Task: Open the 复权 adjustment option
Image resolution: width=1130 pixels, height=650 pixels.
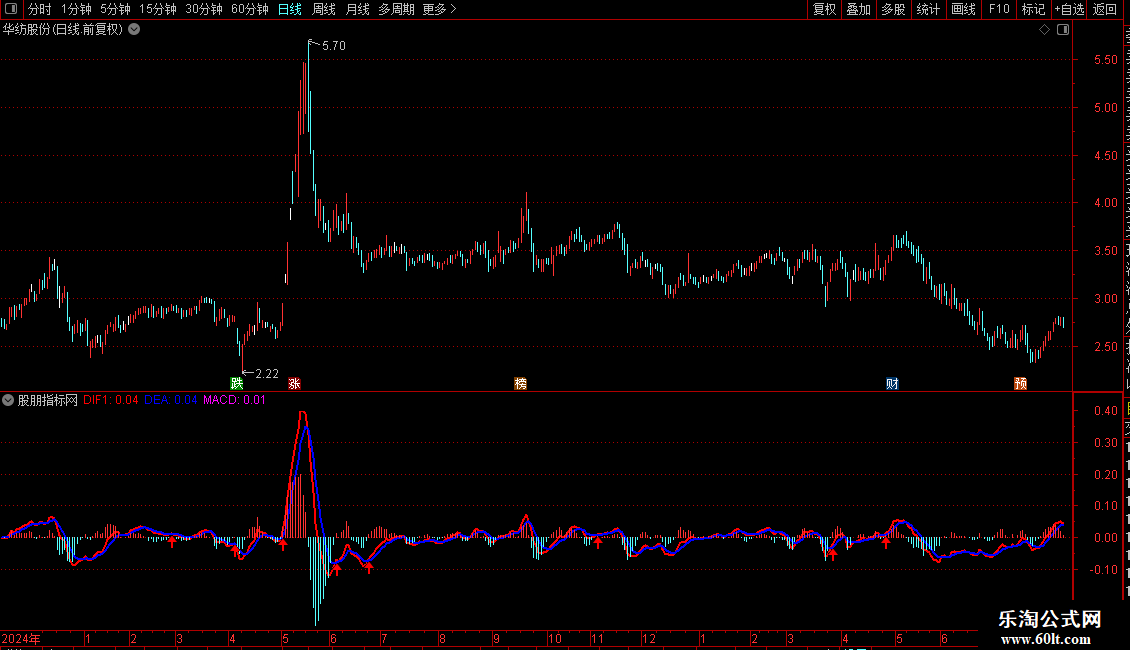Action: coord(824,9)
